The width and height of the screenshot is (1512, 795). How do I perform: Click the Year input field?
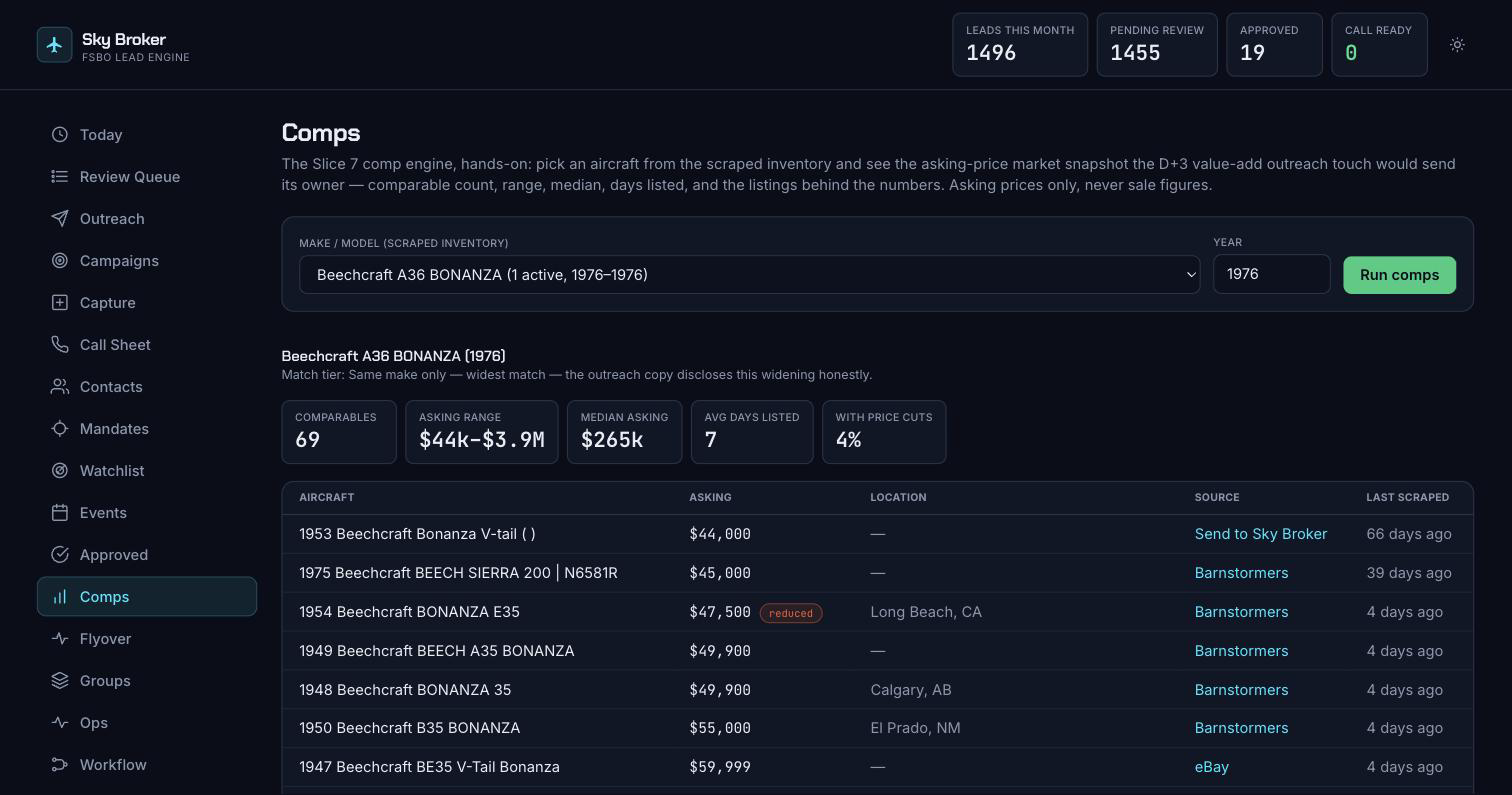pos(1271,274)
